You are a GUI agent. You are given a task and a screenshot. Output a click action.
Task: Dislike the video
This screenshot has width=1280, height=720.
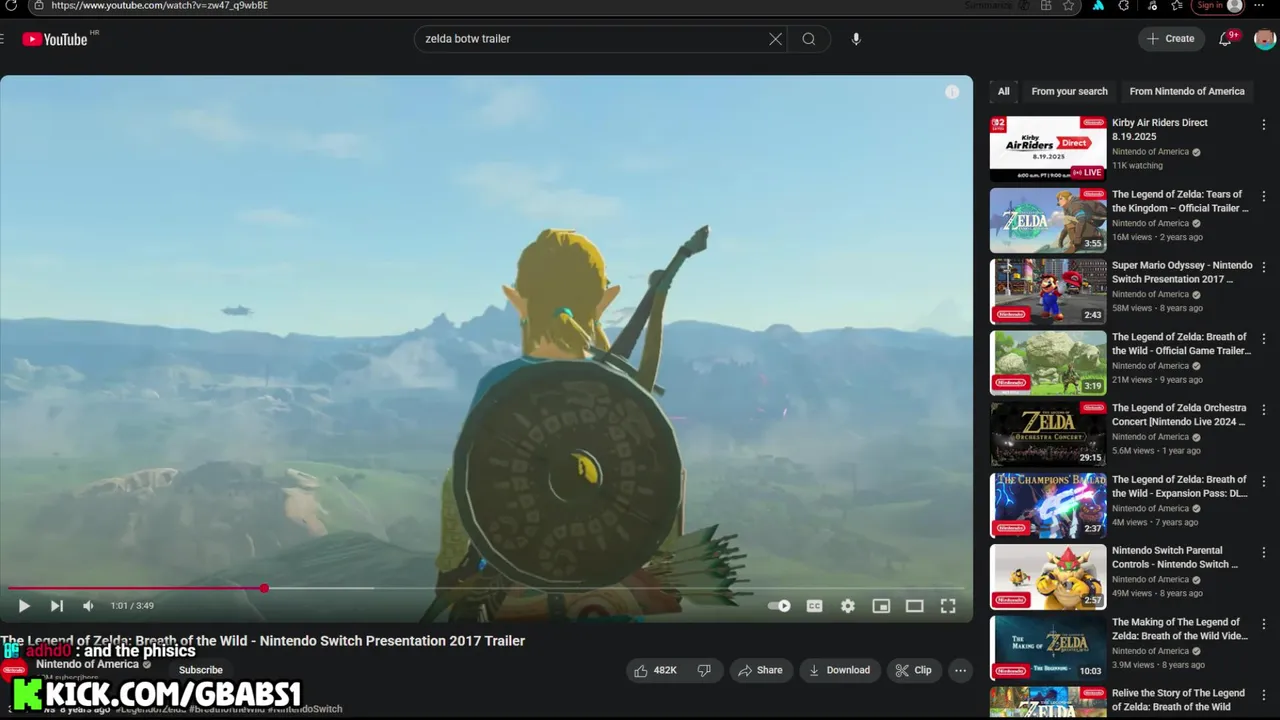(x=704, y=670)
